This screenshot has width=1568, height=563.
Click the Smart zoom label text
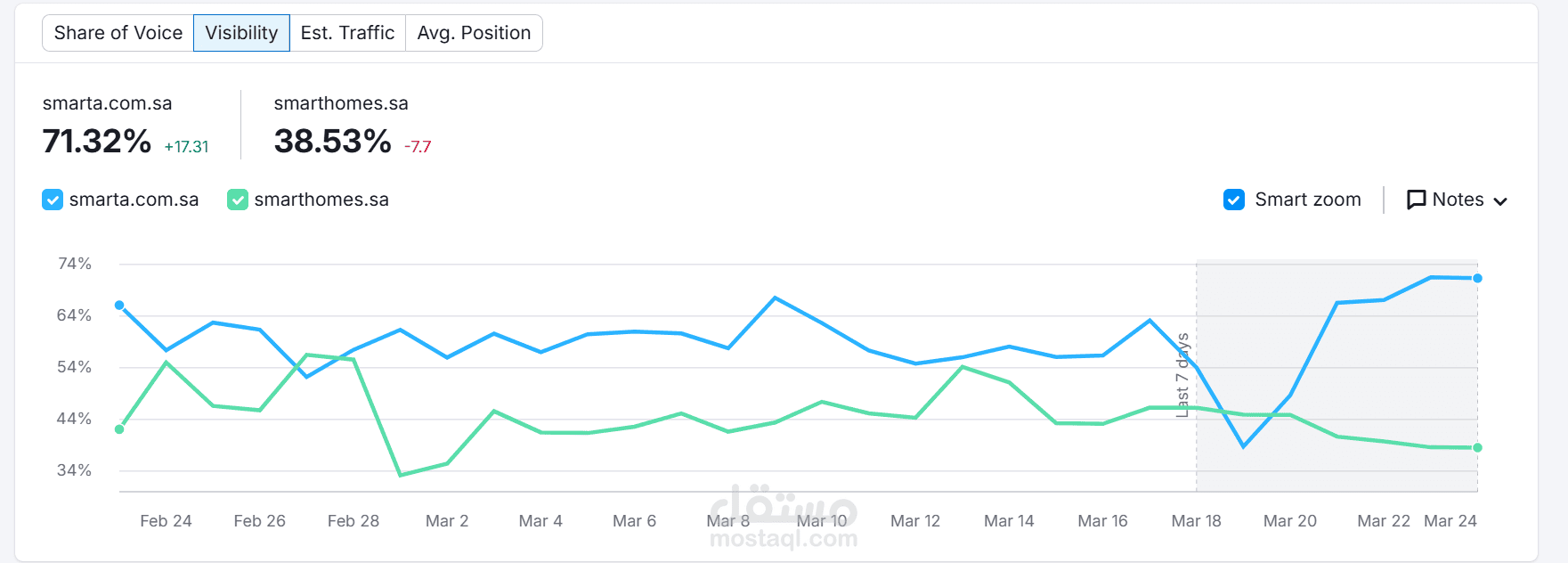pos(1307,200)
